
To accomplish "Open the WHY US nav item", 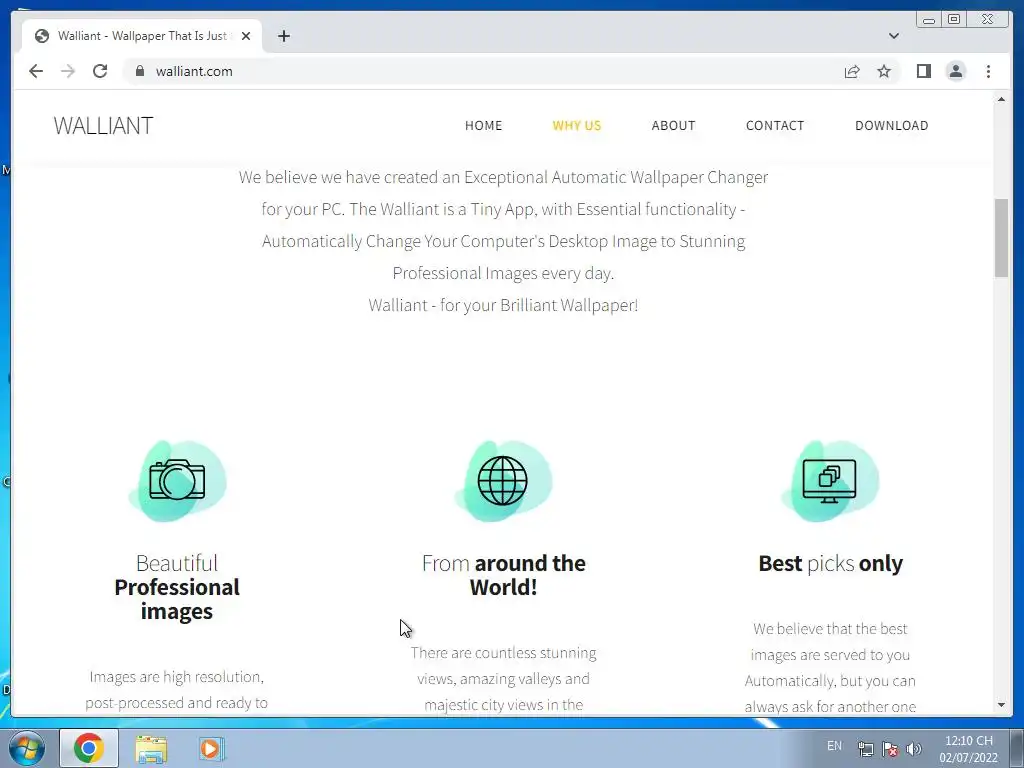I will point(577,125).
